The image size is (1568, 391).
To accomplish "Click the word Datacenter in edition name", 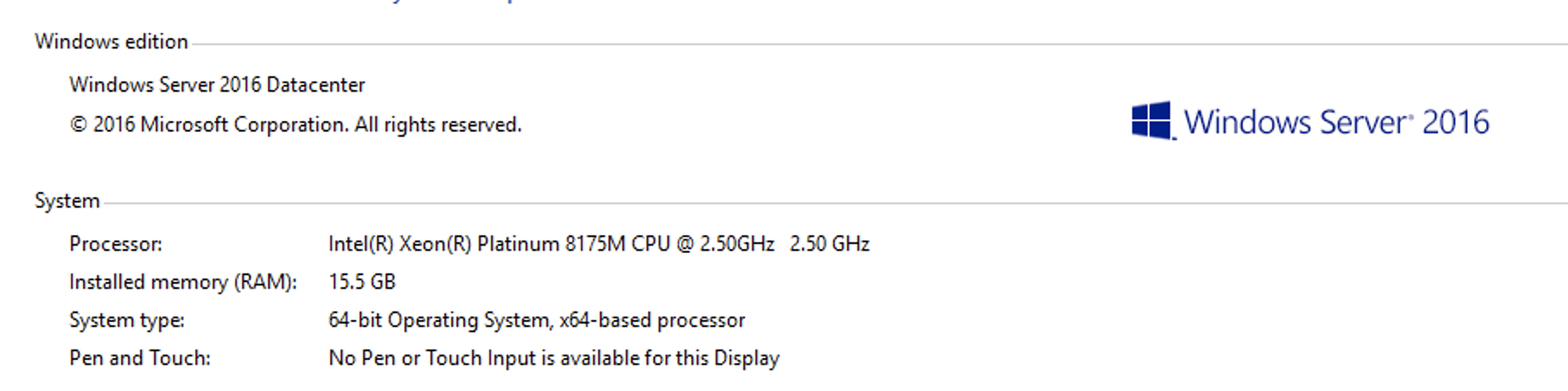I will click(316, 85).
